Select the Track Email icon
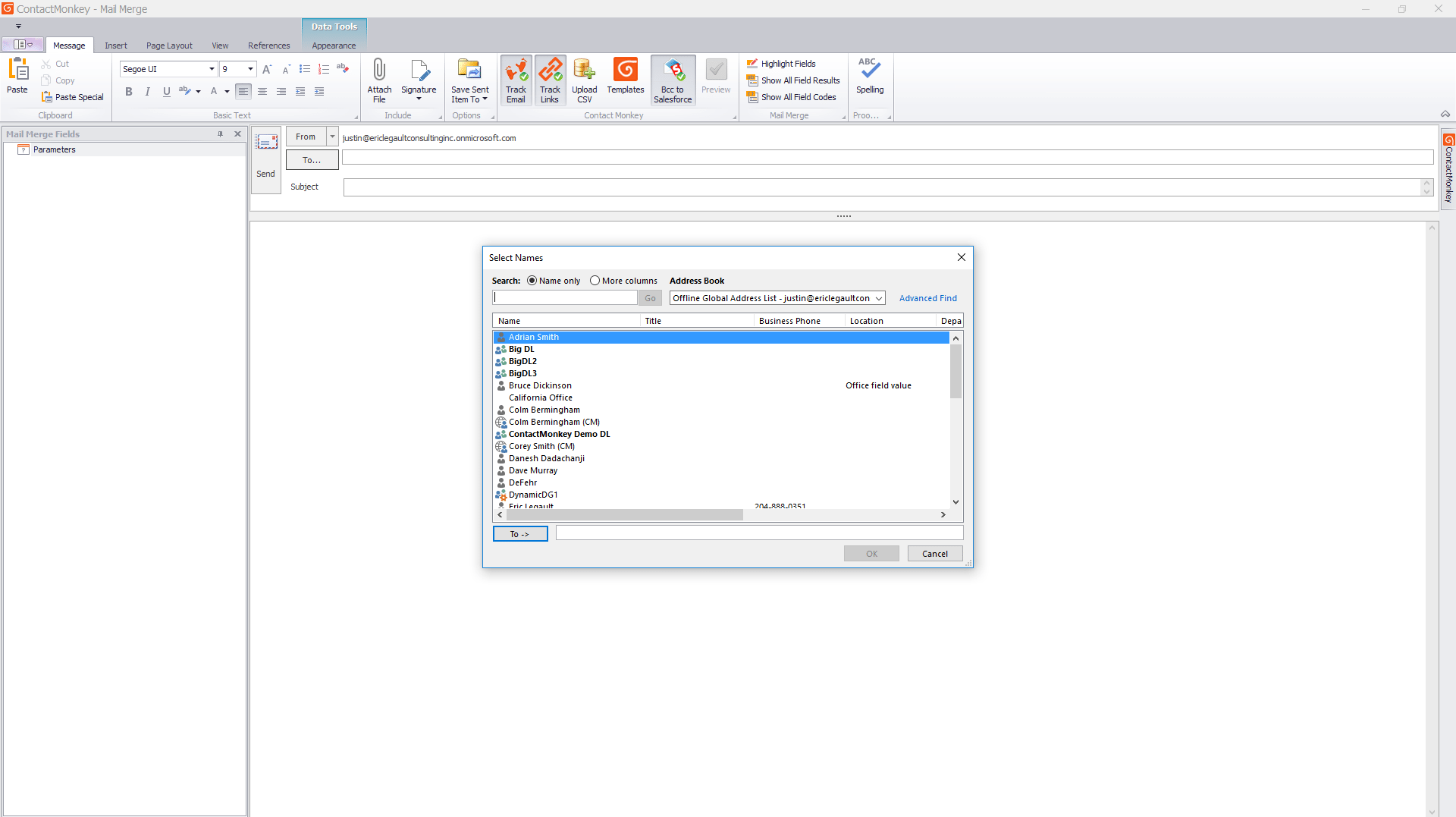The width and height of the screenshot is (1456, 817). 516,79
